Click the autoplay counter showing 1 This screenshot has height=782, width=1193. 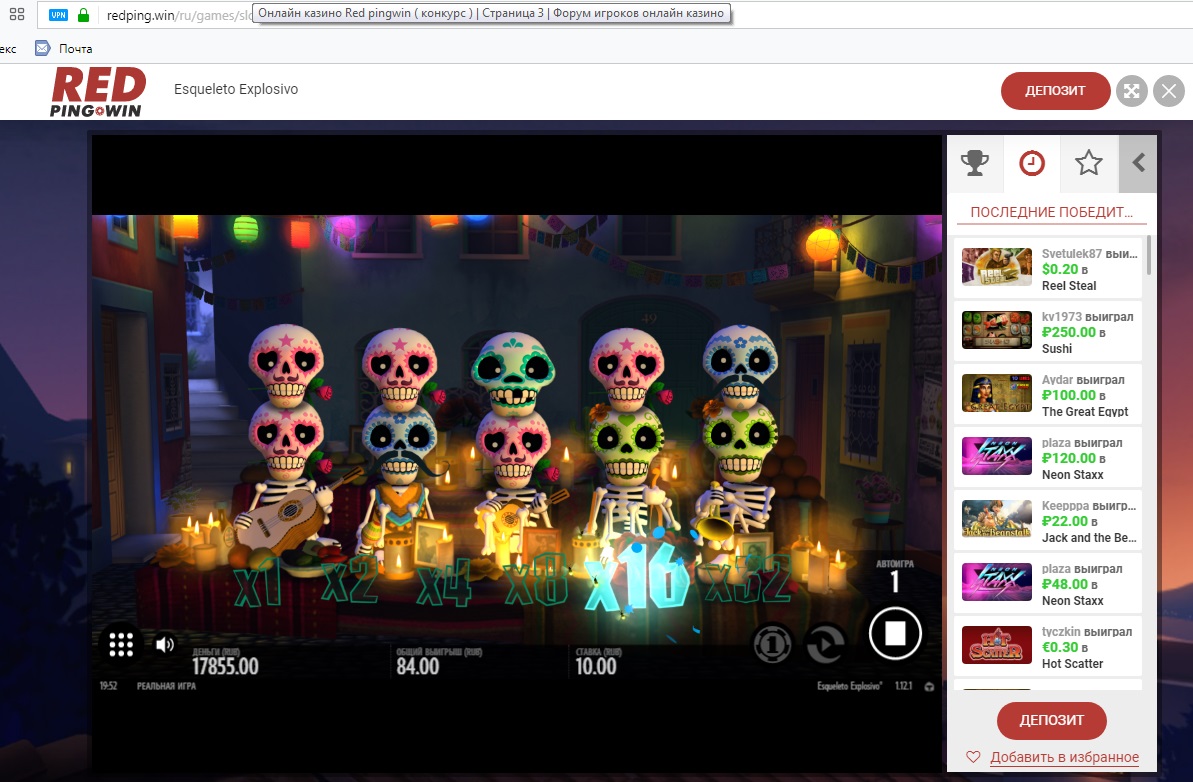tap(895, 583)
